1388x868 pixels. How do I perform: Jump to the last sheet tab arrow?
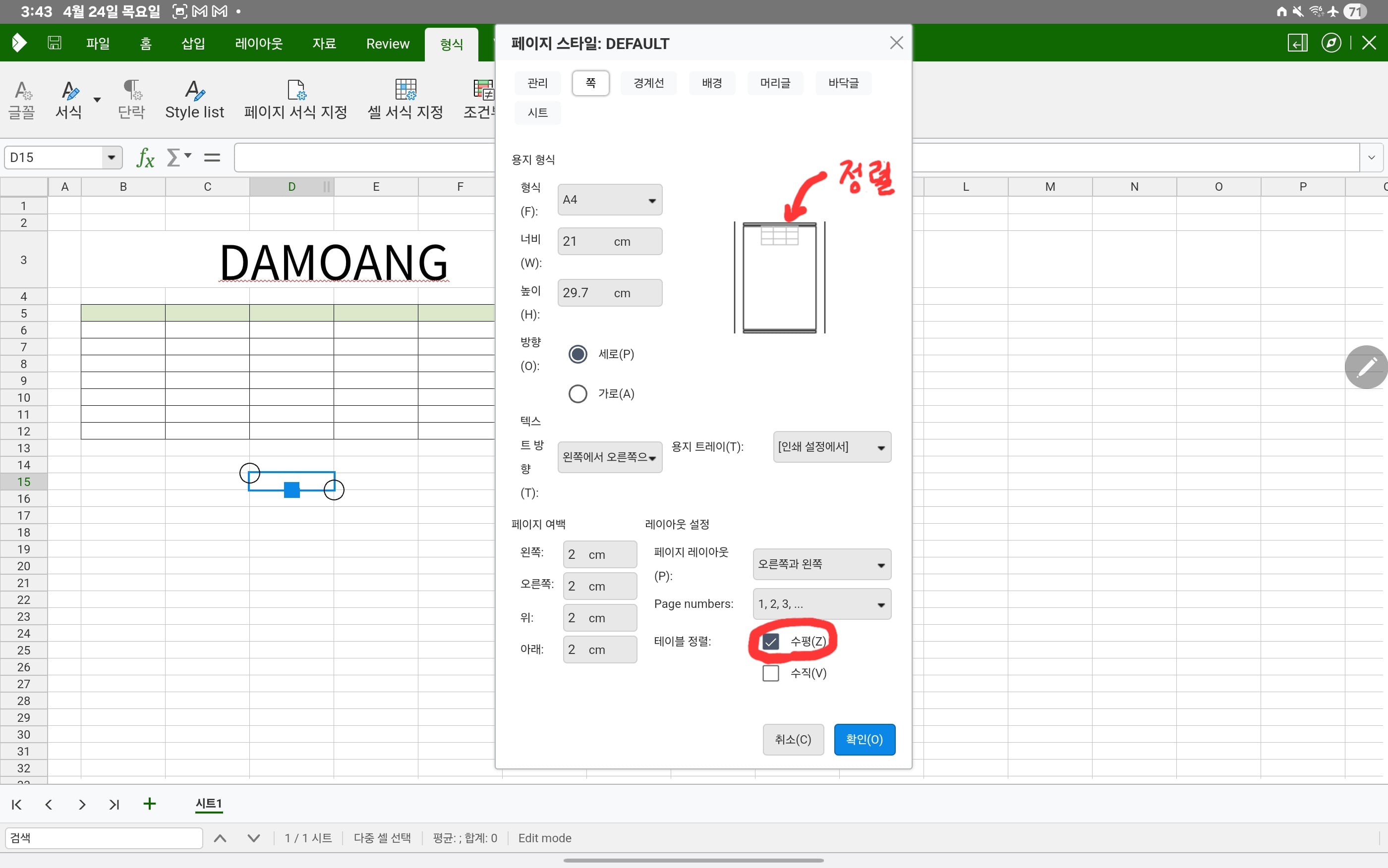coord(115,804)
